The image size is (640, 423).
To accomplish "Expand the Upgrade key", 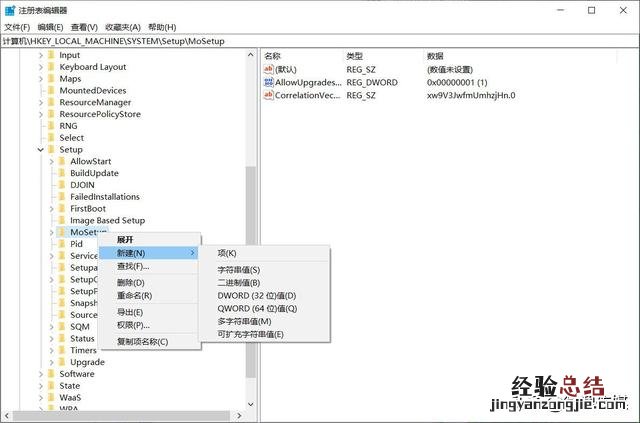I will 51,363.
